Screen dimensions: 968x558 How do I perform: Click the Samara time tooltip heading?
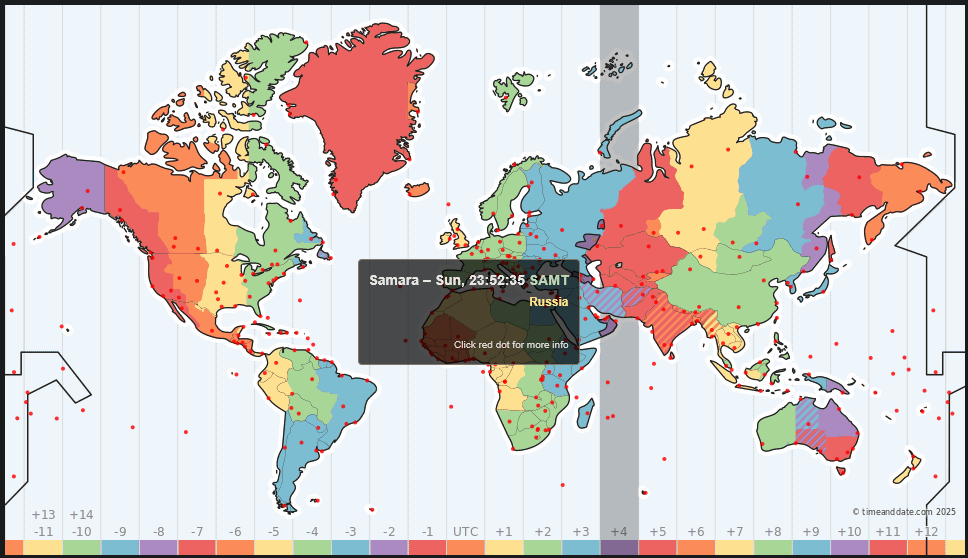469,280
